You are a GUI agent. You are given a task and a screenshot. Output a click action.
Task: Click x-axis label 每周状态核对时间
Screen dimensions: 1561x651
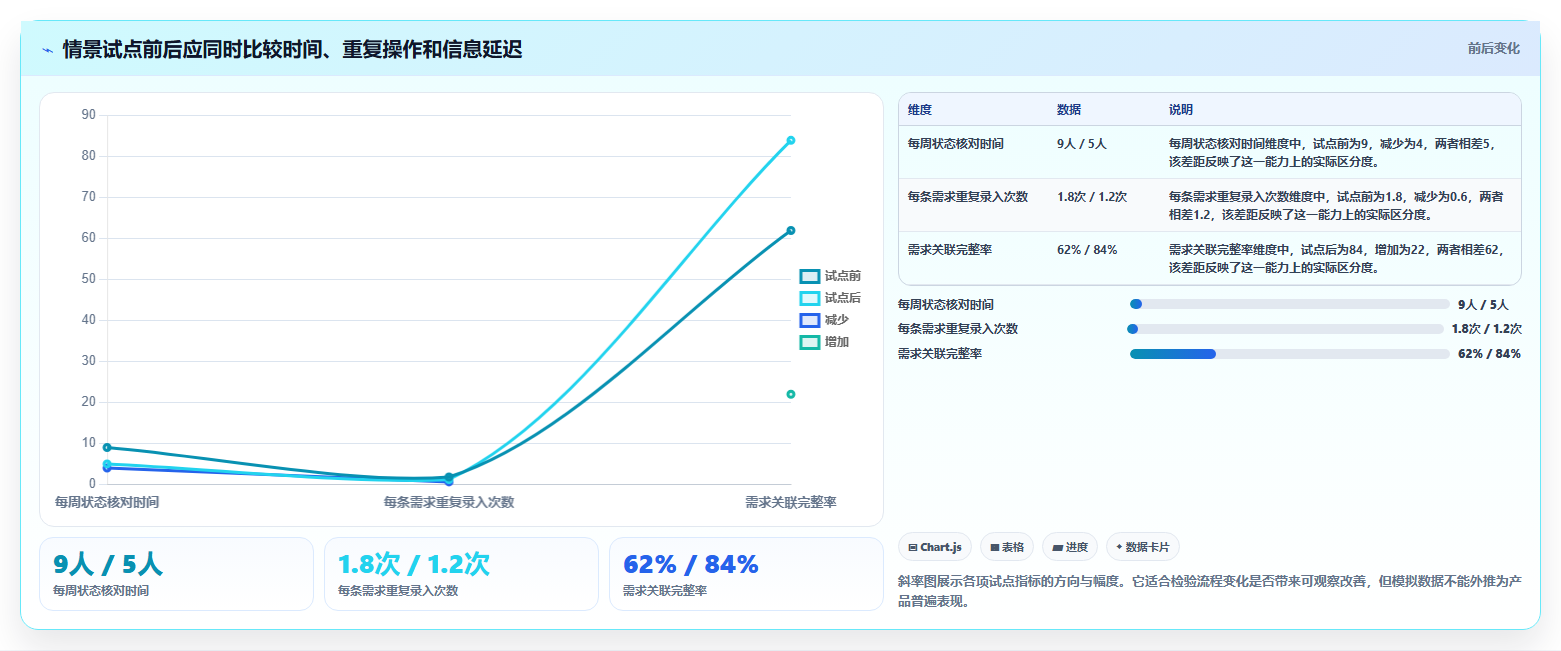(x=107, y=502)
